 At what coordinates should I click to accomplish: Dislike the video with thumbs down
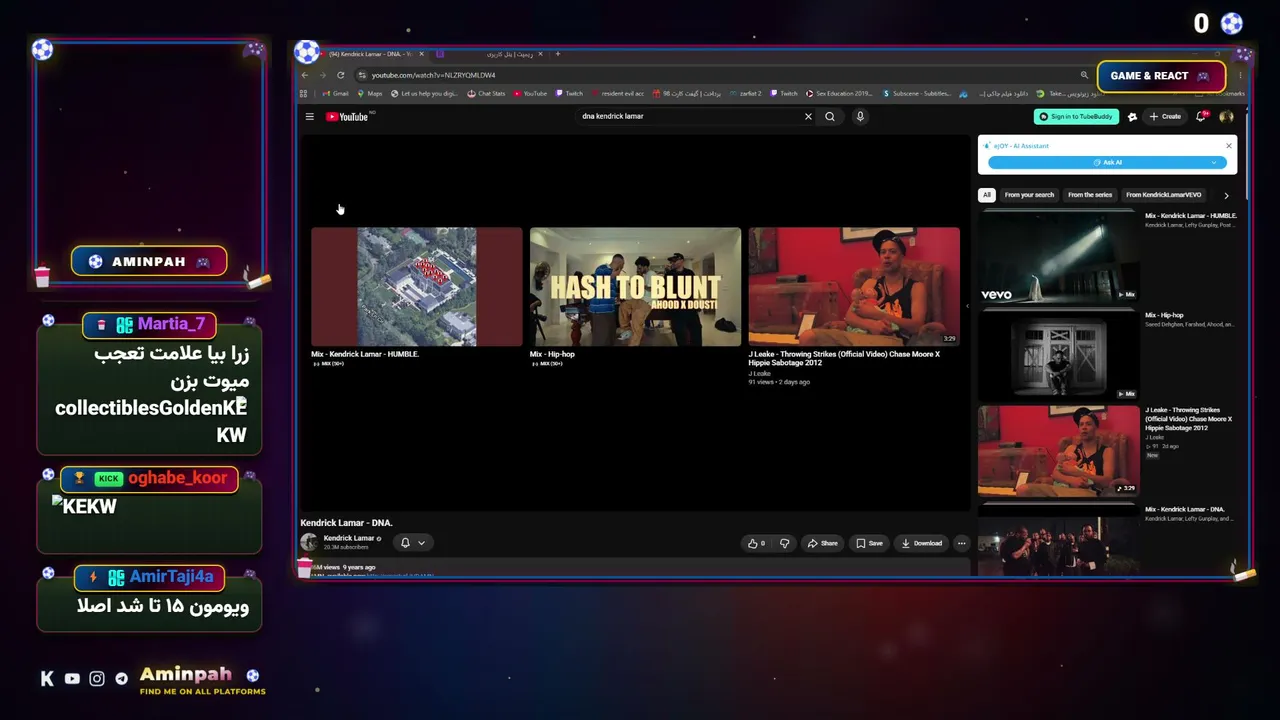785,543
